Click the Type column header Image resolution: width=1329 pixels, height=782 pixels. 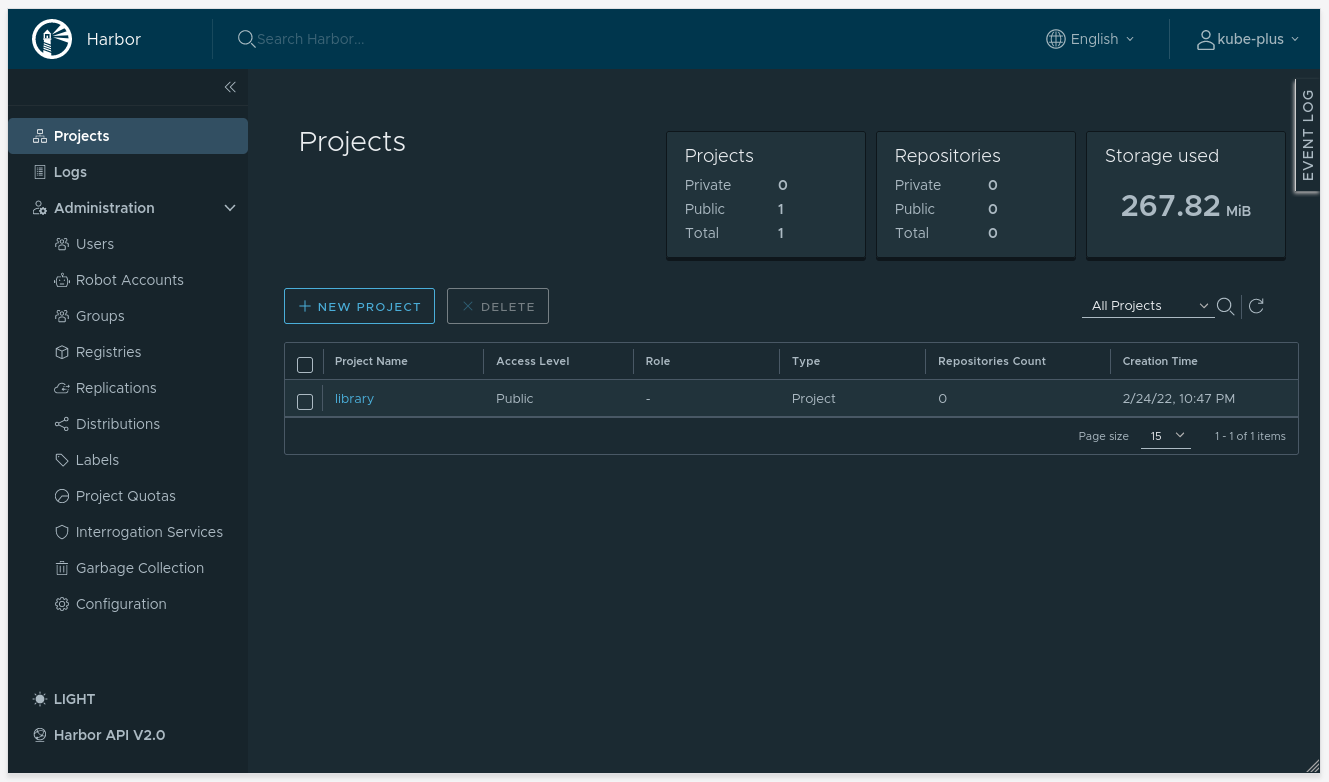pos(806,361)
